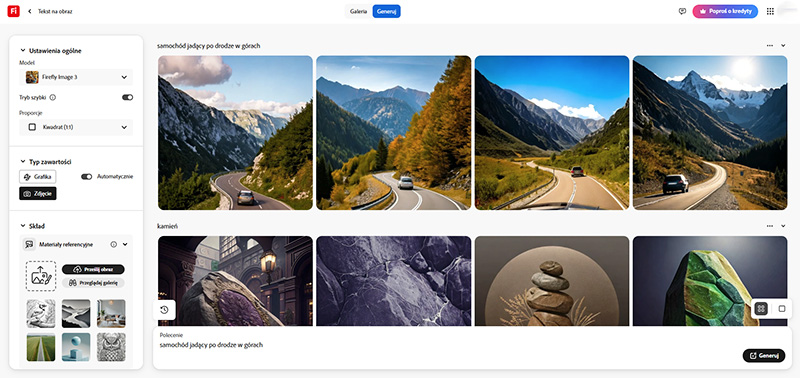
Task: Open generation history clock icon
Action: [x=164, y=310]
